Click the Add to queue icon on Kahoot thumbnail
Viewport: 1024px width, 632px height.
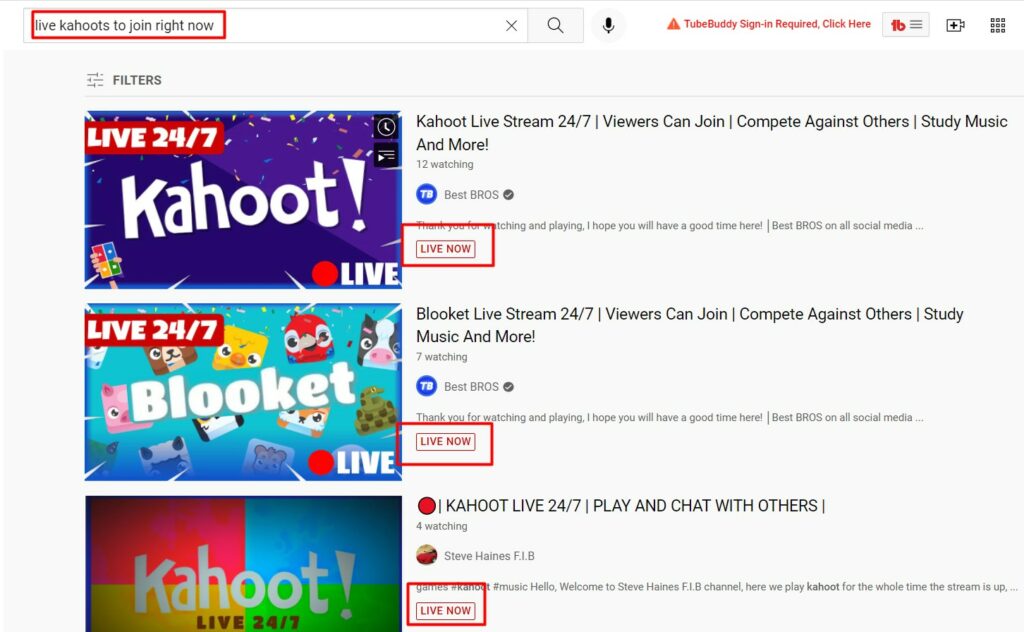click(x=386, y=155)
